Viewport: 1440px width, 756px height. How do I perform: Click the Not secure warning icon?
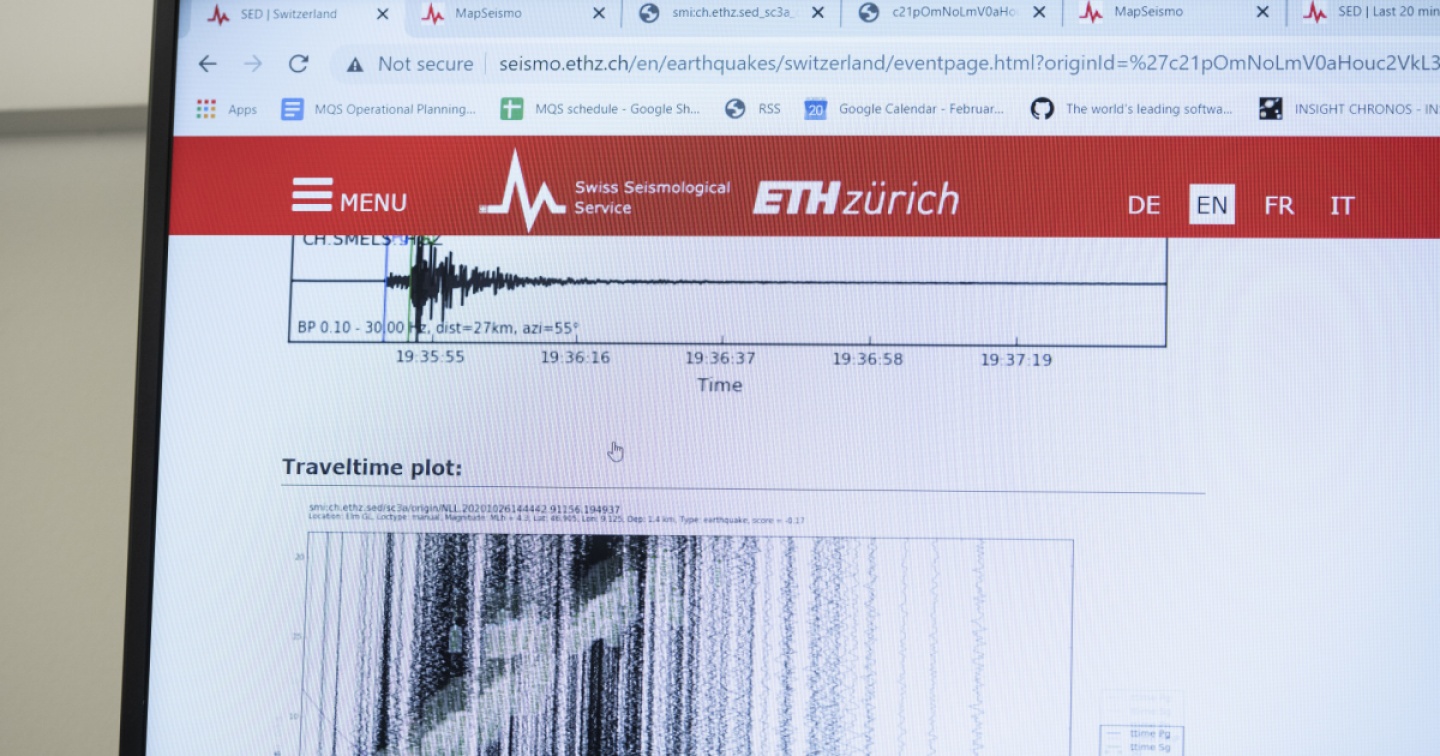pyautogui.click(x=355, y=65)
